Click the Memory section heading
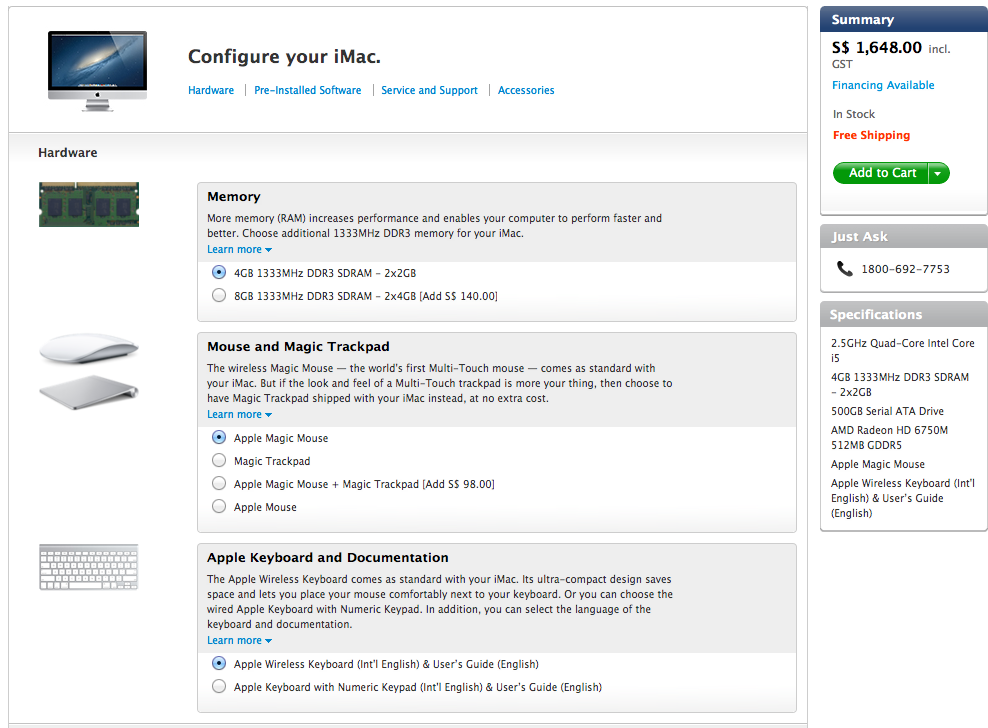This screenshot has height=728, width=988. (234, 197)
